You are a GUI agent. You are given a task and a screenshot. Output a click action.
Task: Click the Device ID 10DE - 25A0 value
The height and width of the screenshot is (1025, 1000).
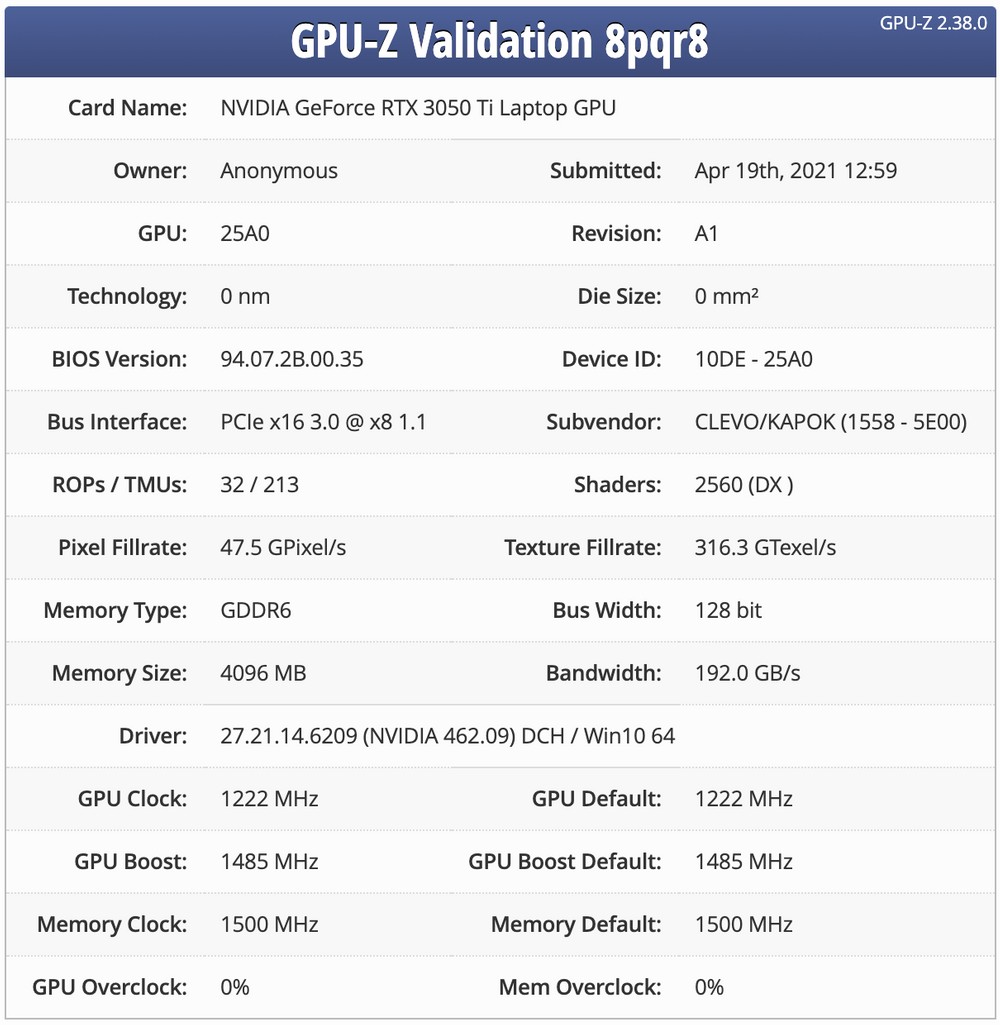click(x=753, y=359)
